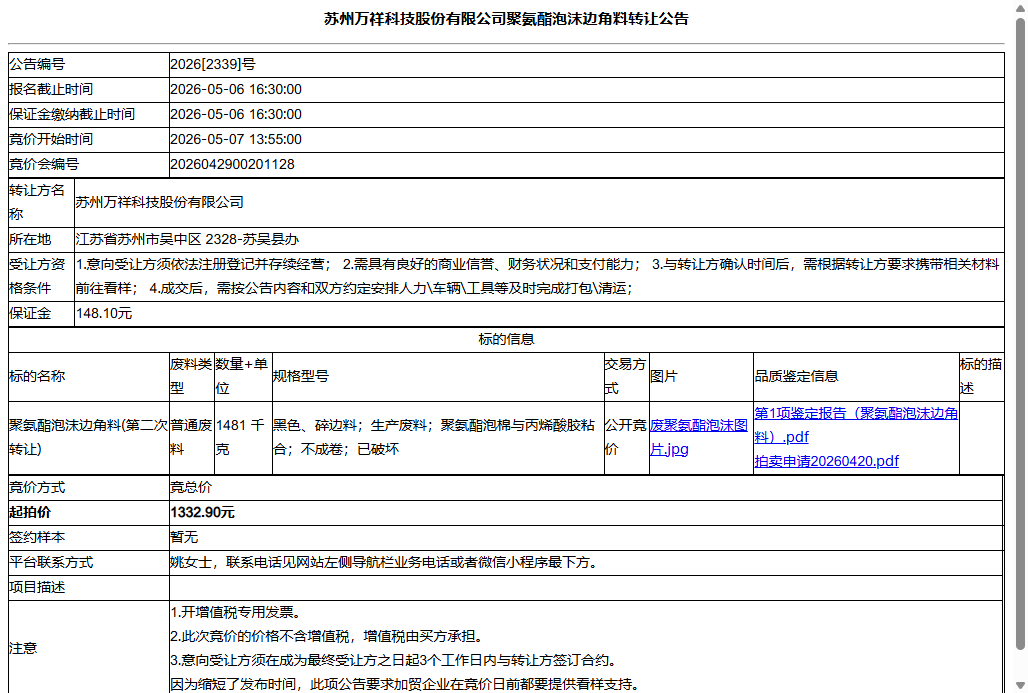This screenshot has width=1028, height=693.
Task: Click the 暂无 value
Action: point(184,537)
